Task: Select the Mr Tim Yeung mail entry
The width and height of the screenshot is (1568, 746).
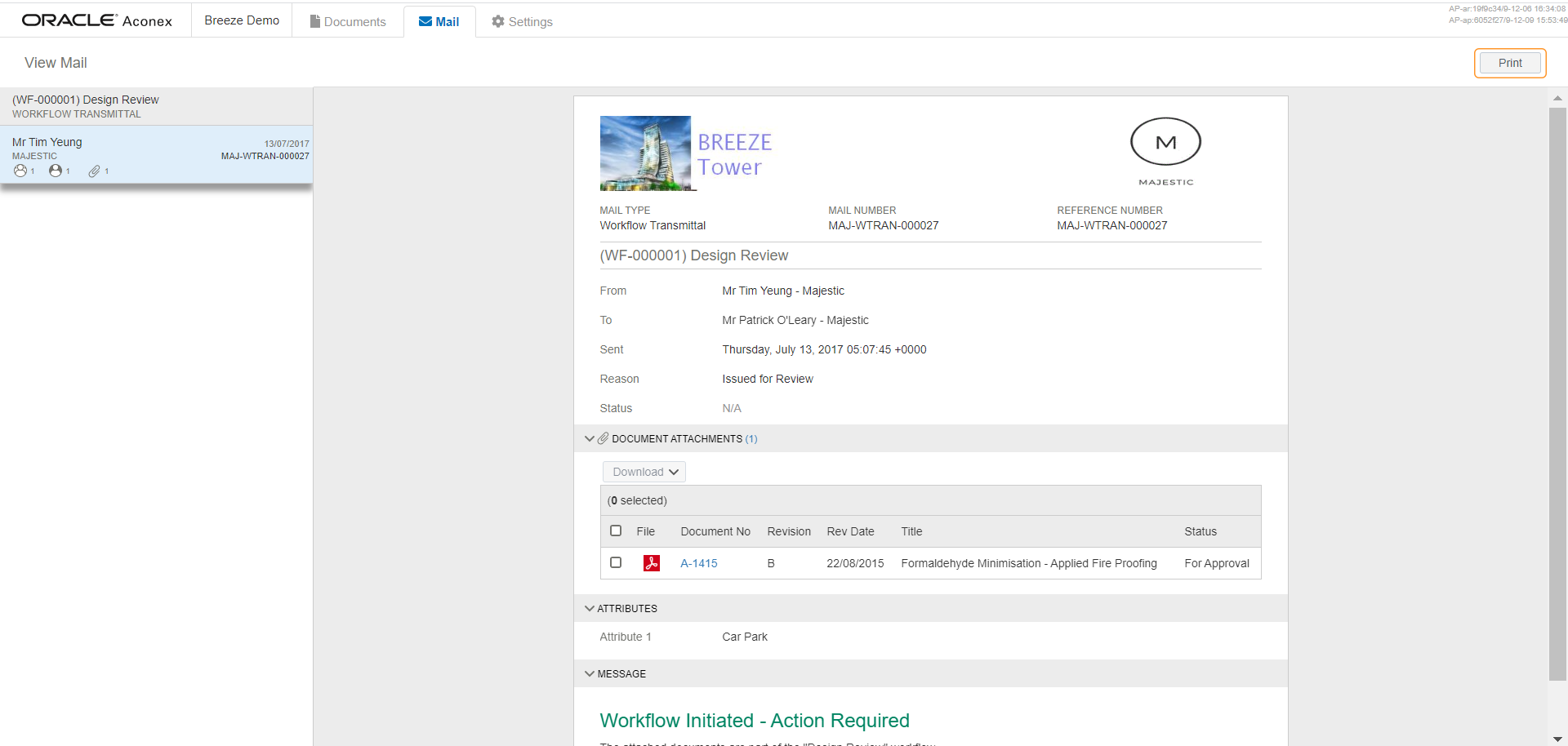Action: tap(156, 154)
